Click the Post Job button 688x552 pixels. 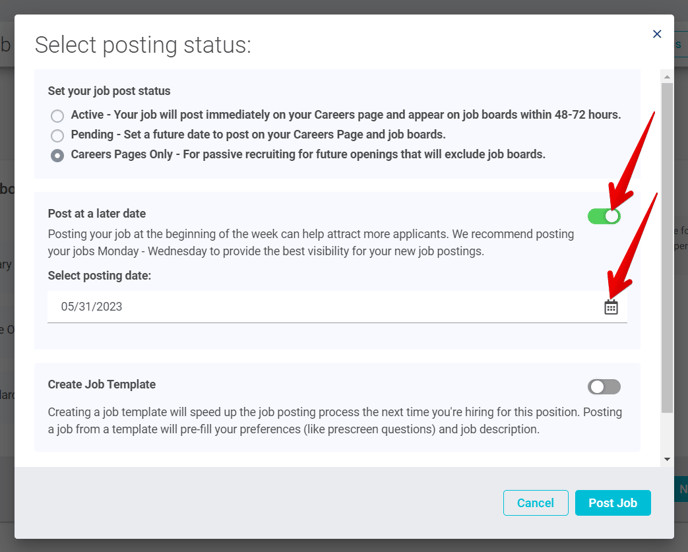[x=613, y=503]
